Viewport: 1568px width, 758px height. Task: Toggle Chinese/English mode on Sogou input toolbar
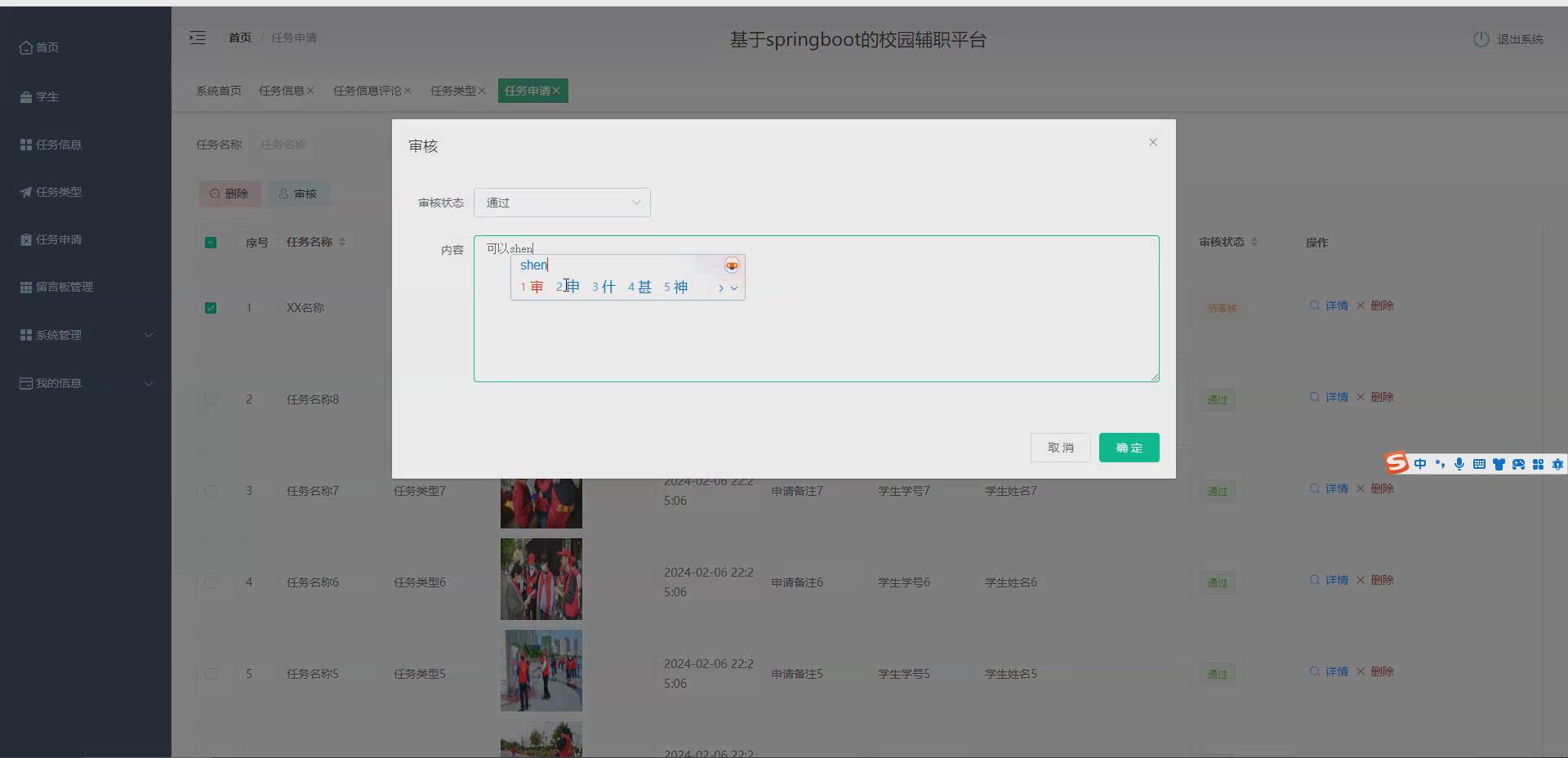click(1421, 464)
